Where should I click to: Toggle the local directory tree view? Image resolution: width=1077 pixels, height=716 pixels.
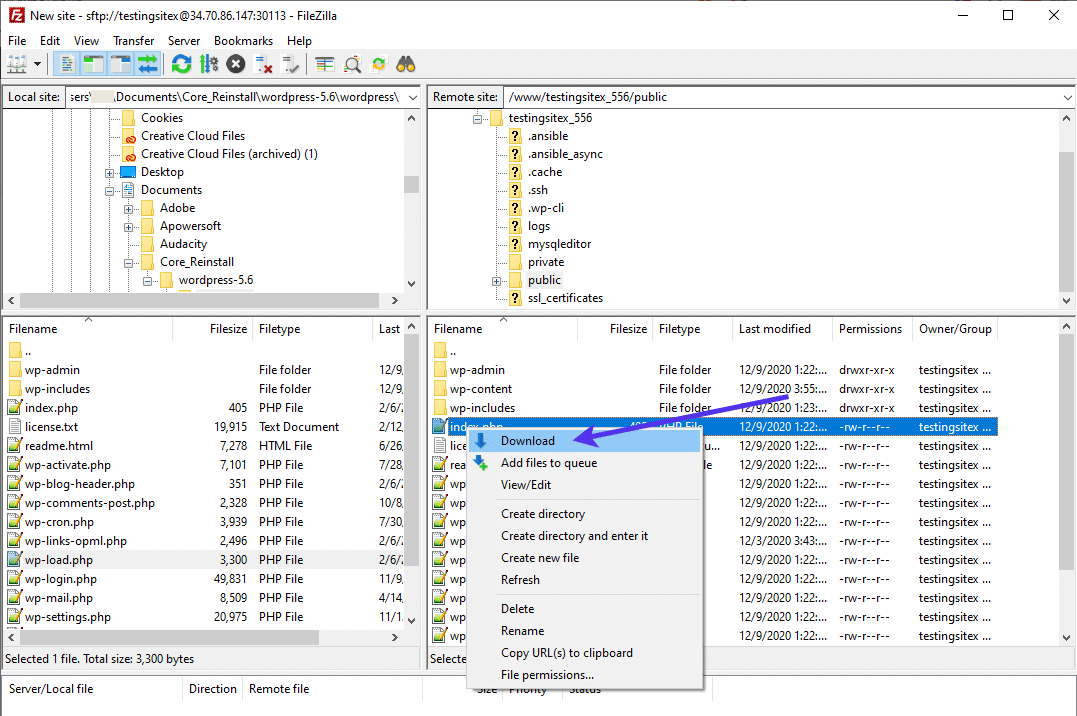(x=92, y=63)
